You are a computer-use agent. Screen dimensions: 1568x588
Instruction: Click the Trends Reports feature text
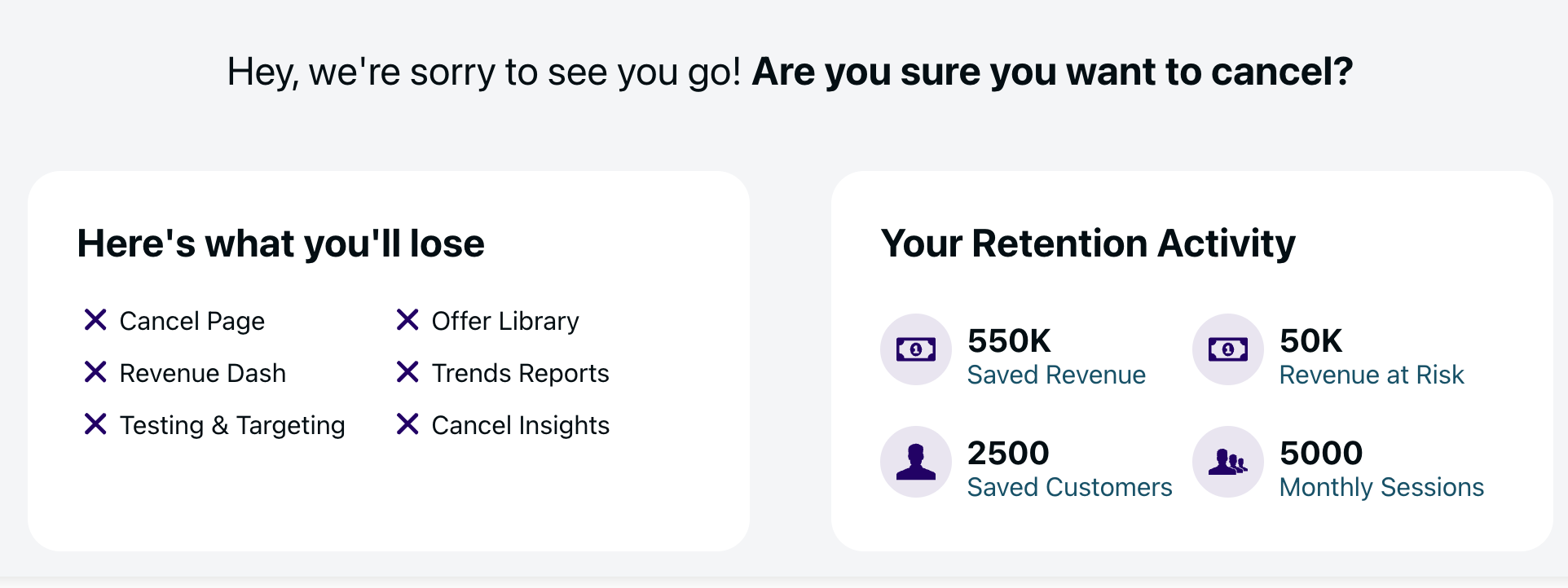[520, 373]
